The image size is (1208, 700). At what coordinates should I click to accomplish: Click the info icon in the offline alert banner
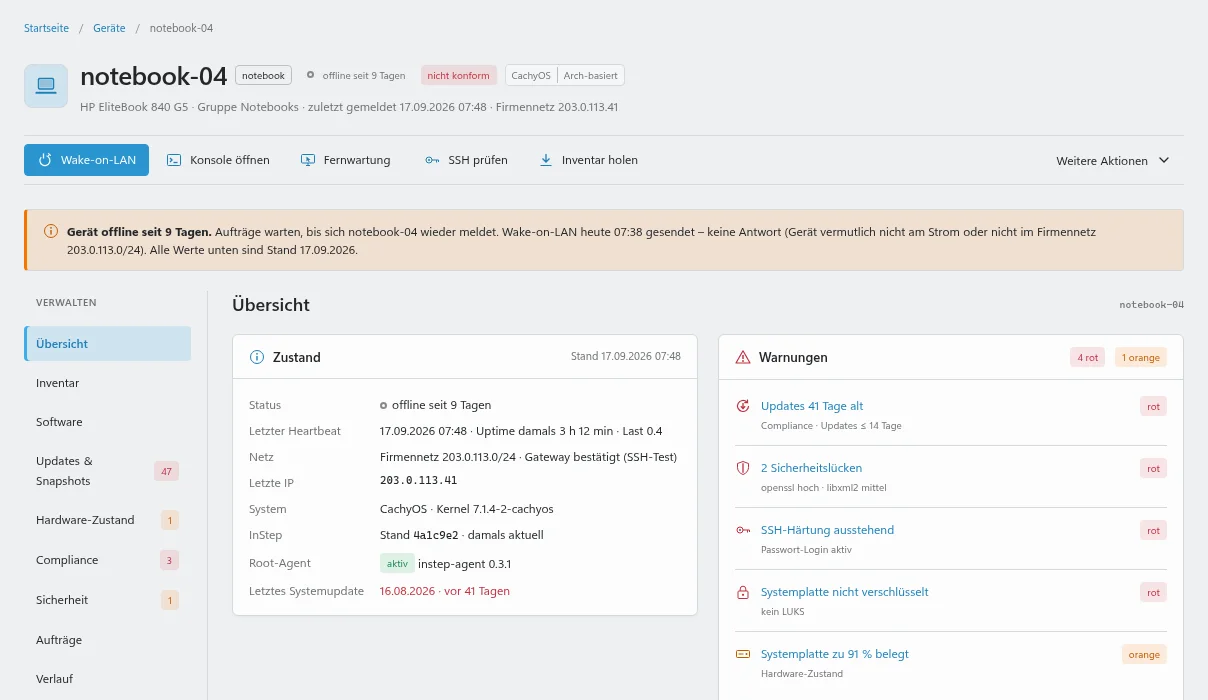[x=51, y=231]
